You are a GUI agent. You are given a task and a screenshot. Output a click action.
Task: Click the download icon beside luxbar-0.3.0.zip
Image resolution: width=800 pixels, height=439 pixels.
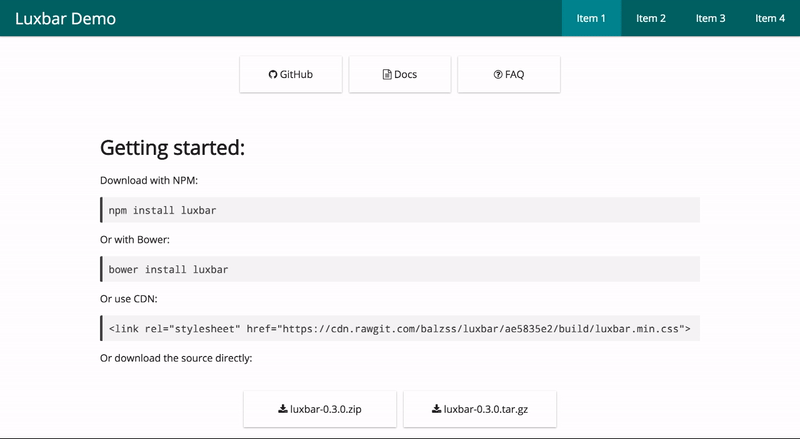[x=283, y=409]
